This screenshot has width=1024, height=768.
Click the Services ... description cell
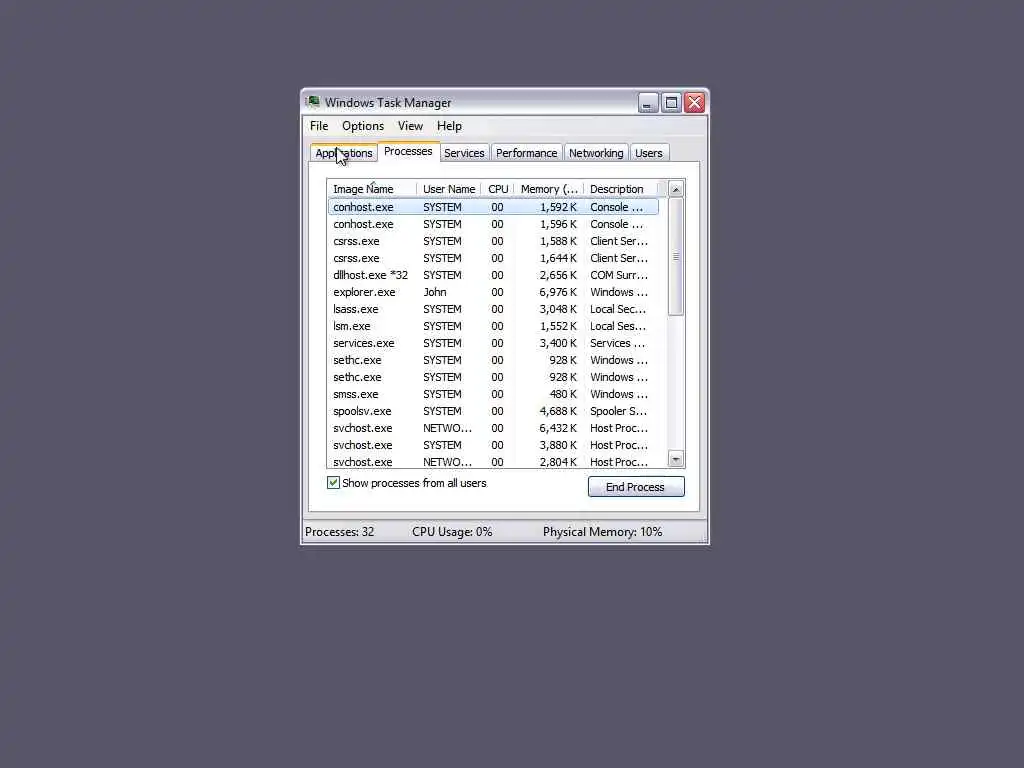tap(617, 343)
